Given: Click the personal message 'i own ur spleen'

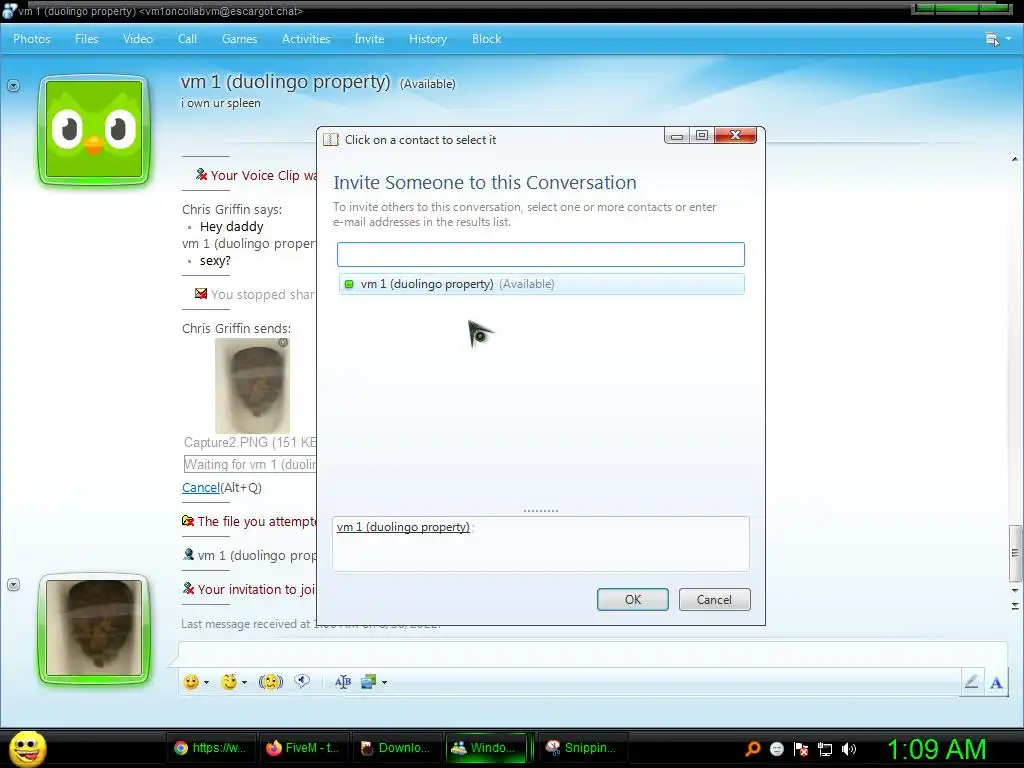Looking at the screenshot, I should coord(221,103).
